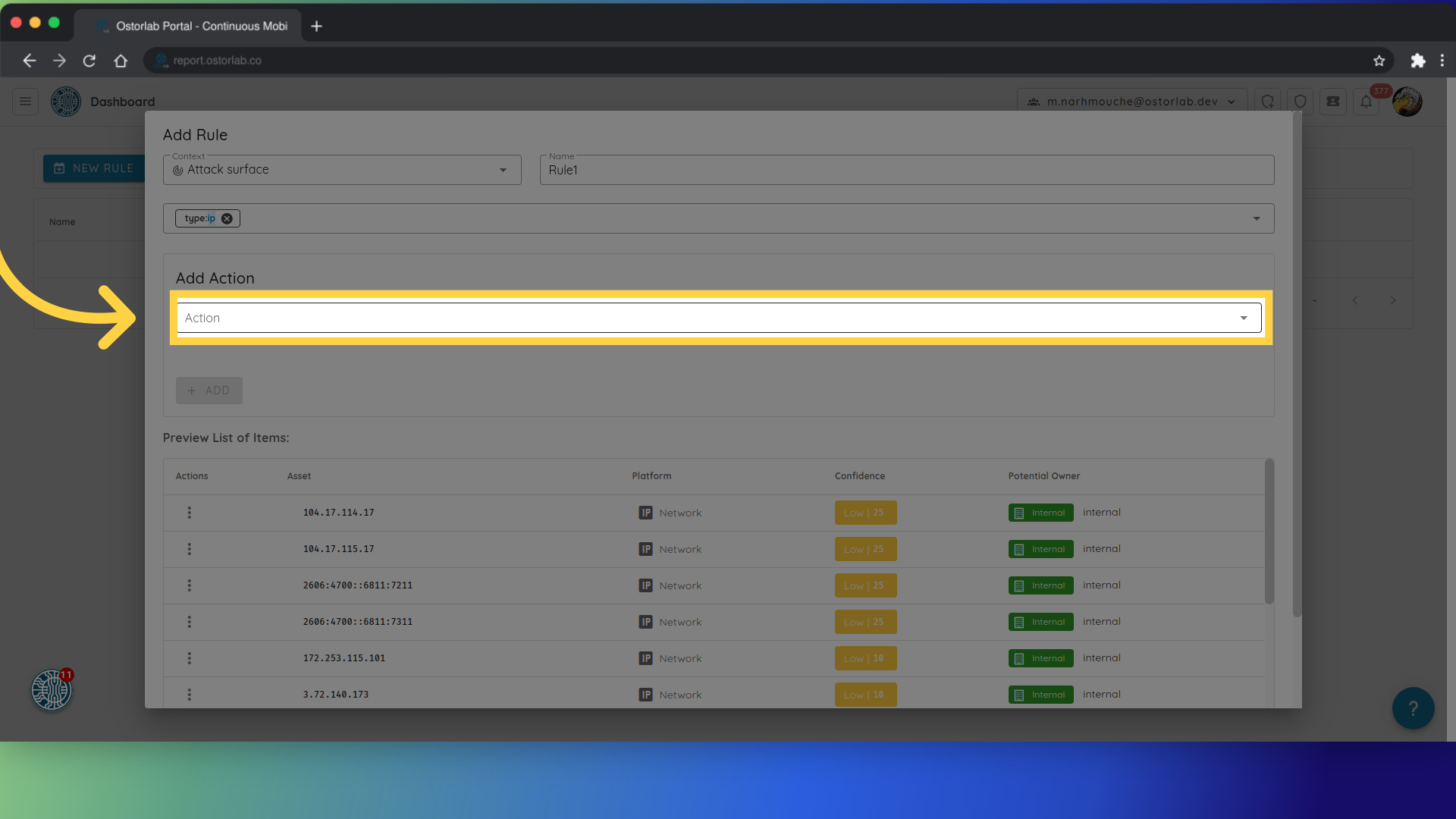Bookmark page with star icon

click(x=1379, y=61)
